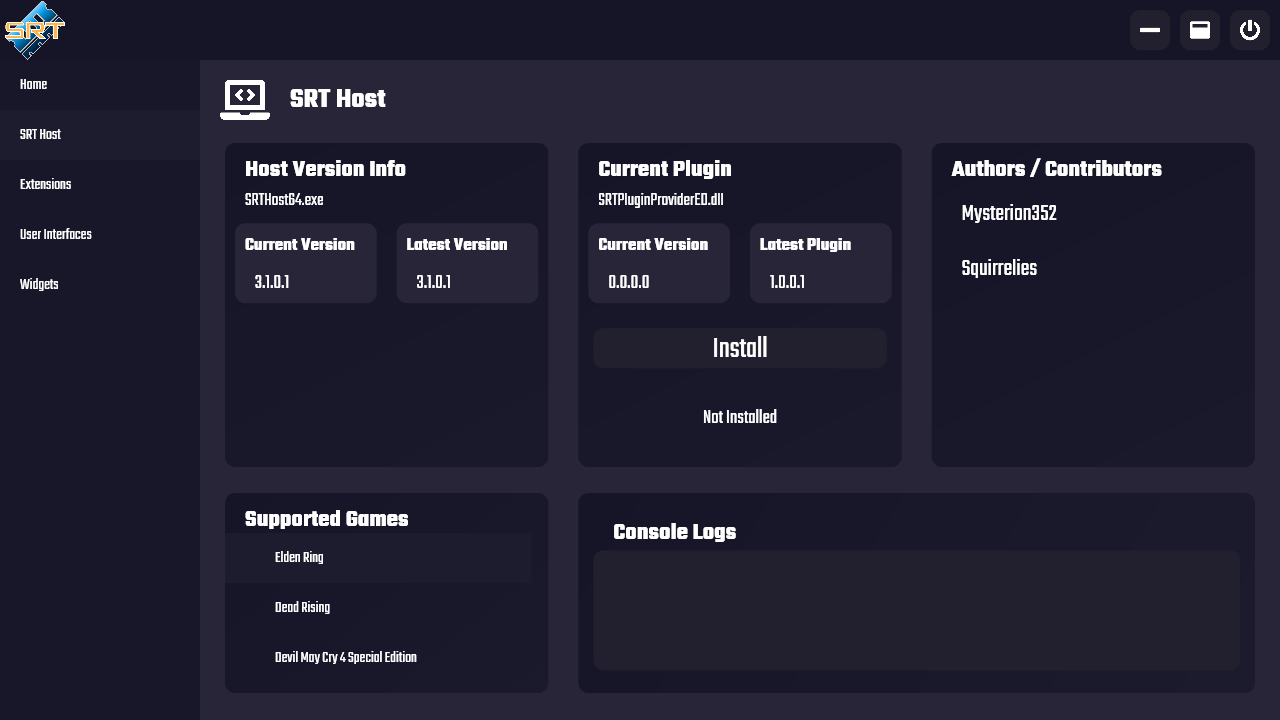The image size is (1280, 720).
Task: Click contributor Squirrelies
Action: click(x=999, y=269)
